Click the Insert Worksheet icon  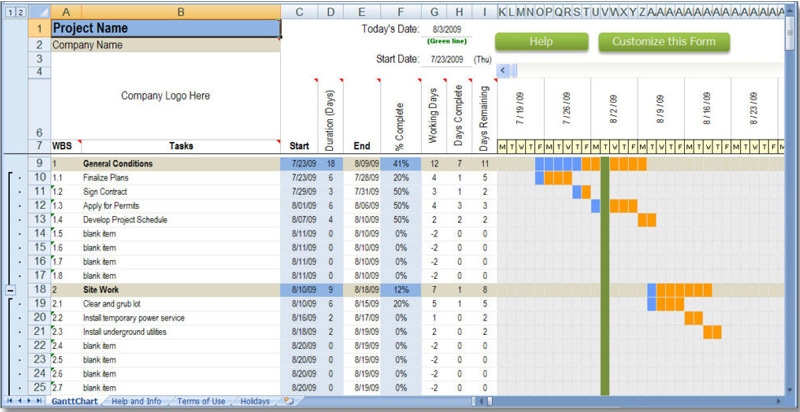(x=288, y=401)
